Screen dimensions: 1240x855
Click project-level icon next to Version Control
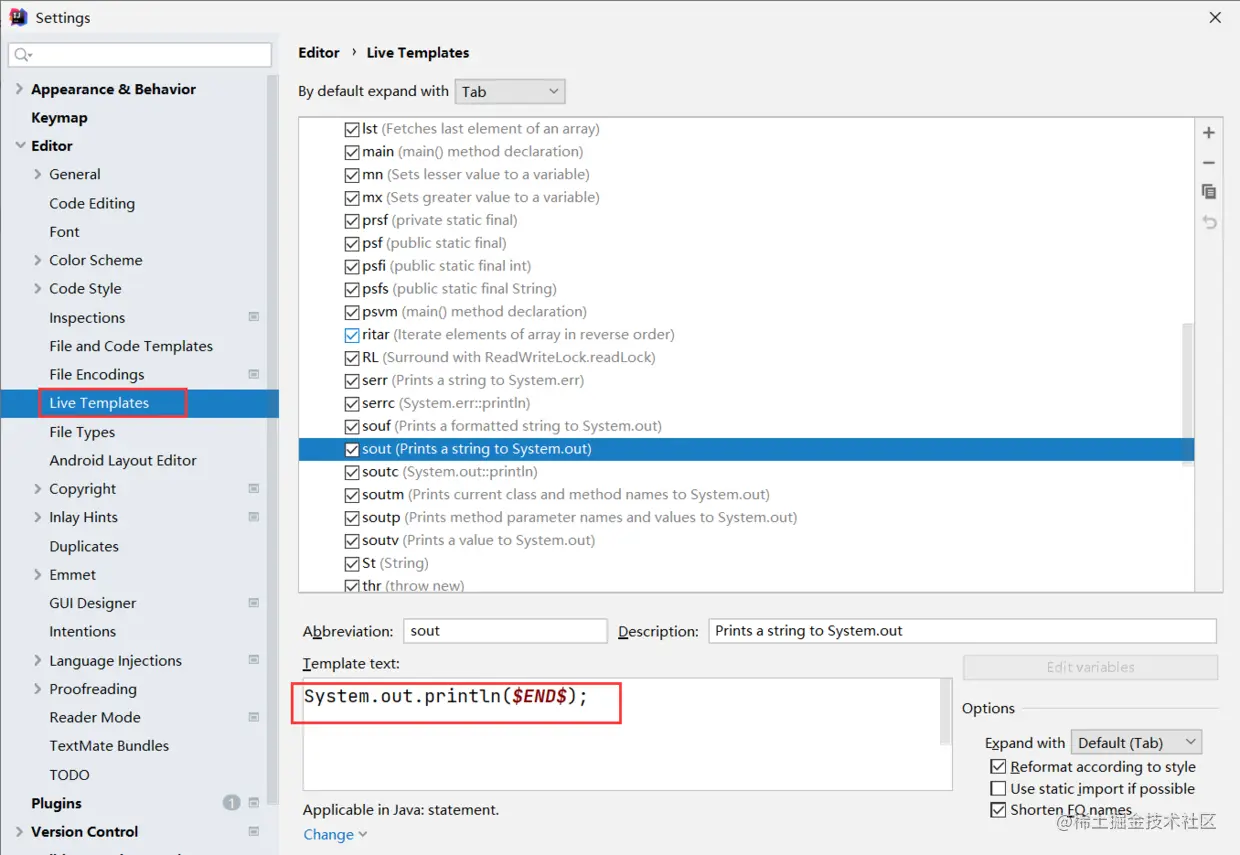coord(254,832)
